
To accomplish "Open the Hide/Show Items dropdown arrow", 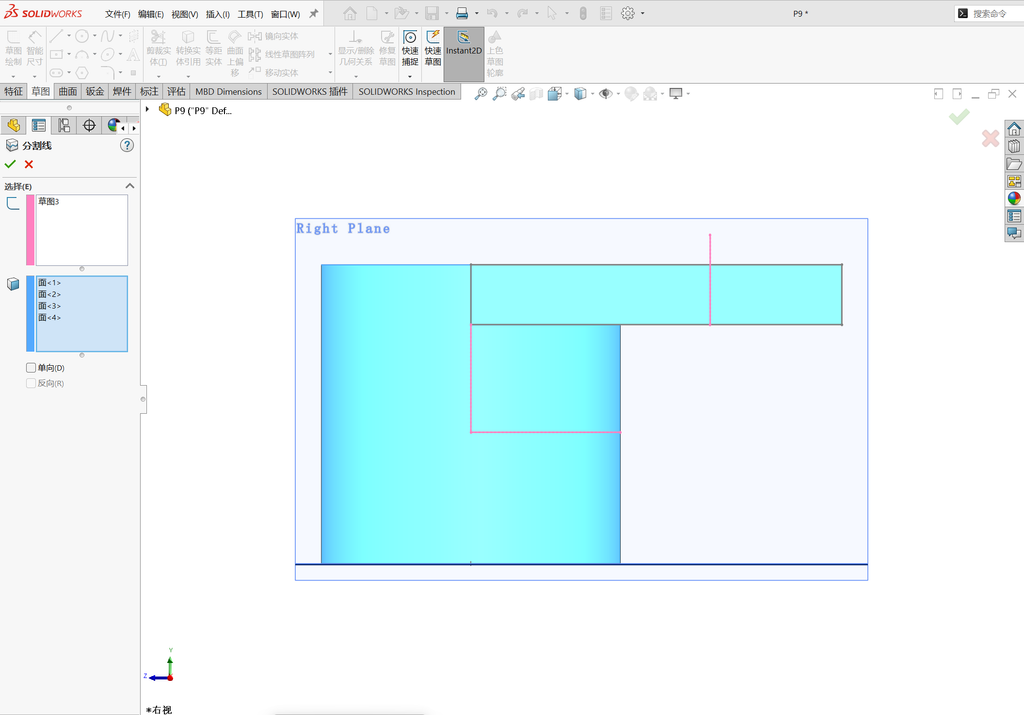I will click(618, 94).
